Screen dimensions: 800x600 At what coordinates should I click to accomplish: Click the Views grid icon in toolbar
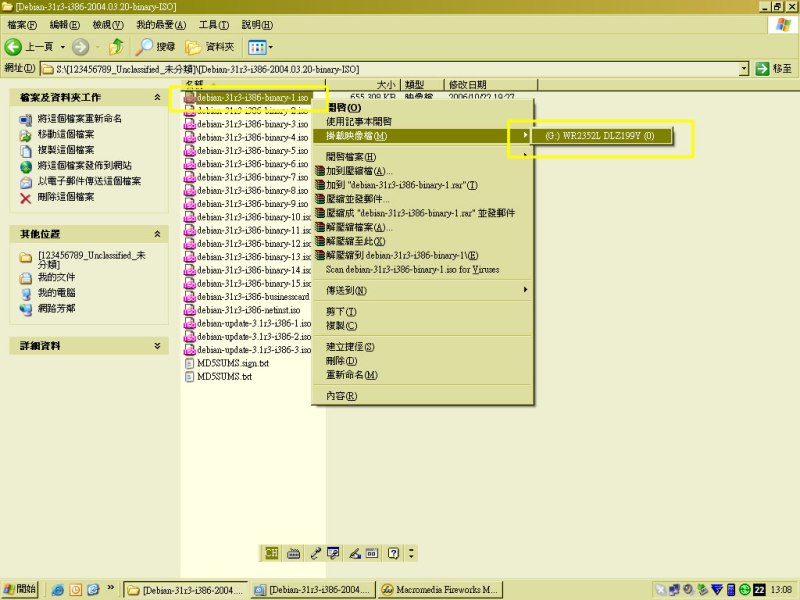click(x=257, y=47)
